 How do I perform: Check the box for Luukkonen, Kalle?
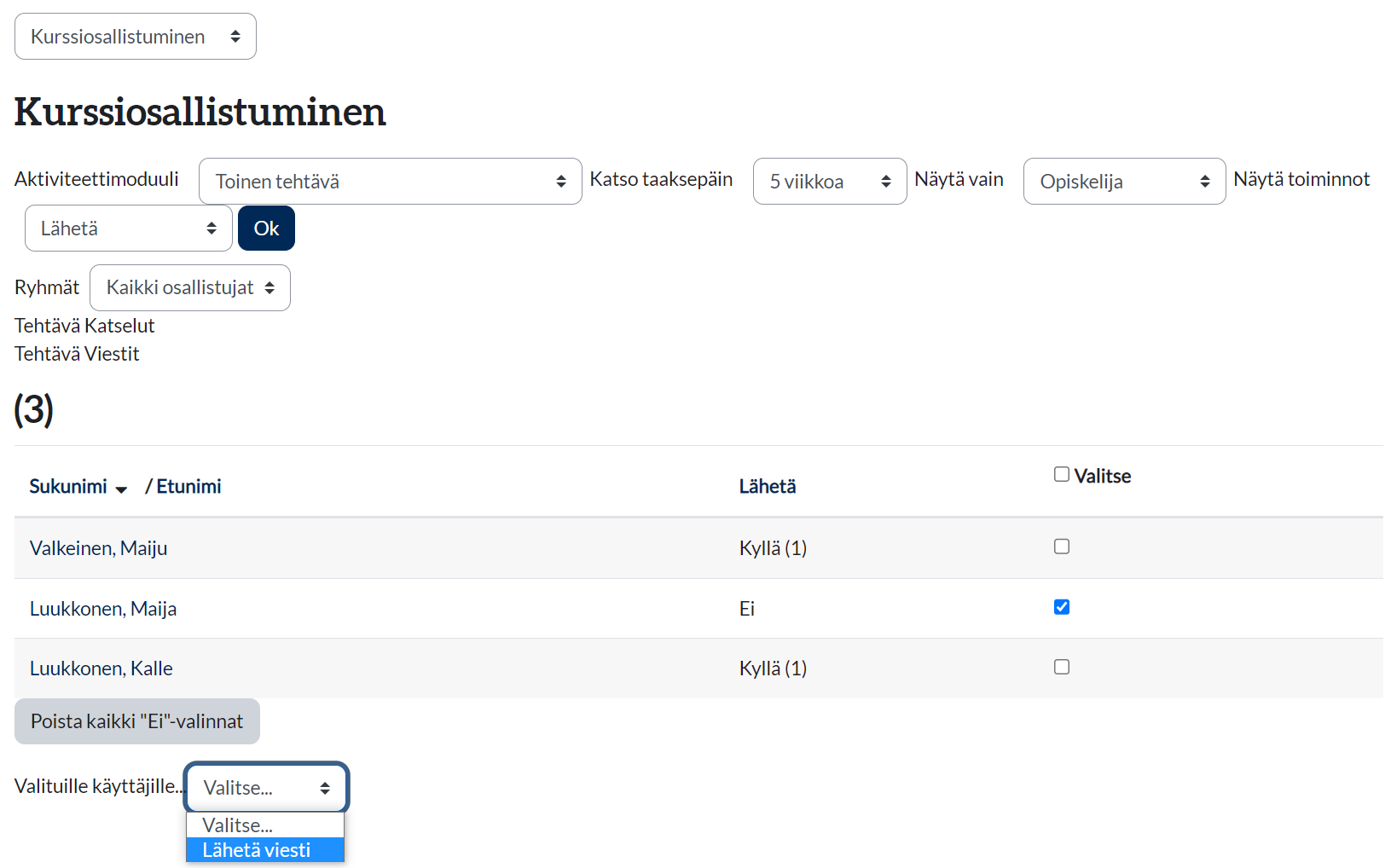click(x=1061, y=667)
